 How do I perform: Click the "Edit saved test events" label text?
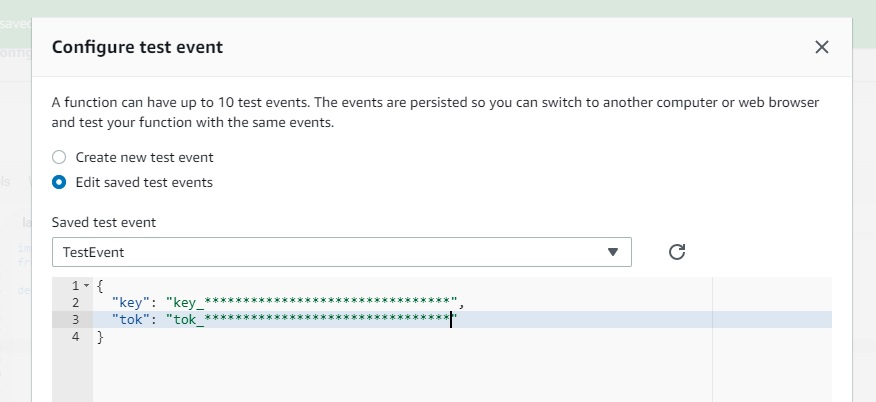[144, 182]
